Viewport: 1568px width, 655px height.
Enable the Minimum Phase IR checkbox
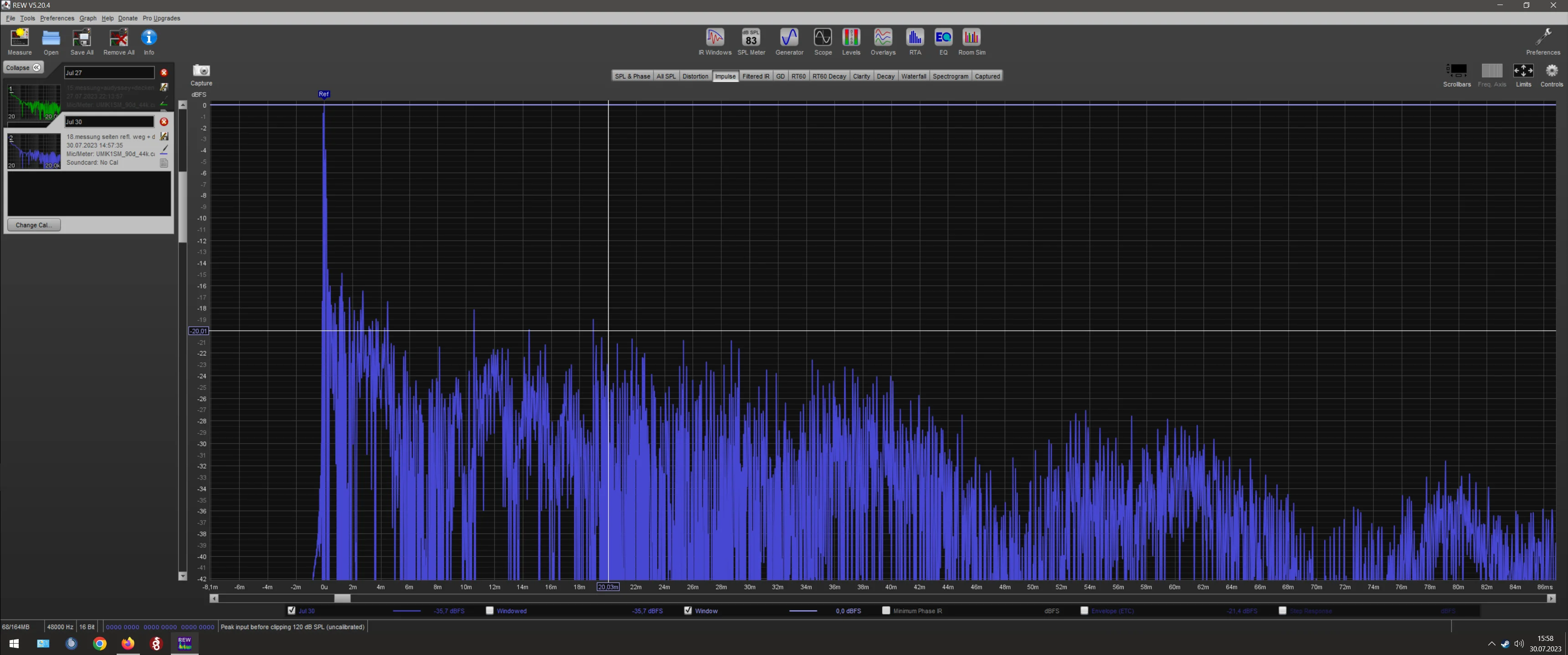tap(886, 611)
